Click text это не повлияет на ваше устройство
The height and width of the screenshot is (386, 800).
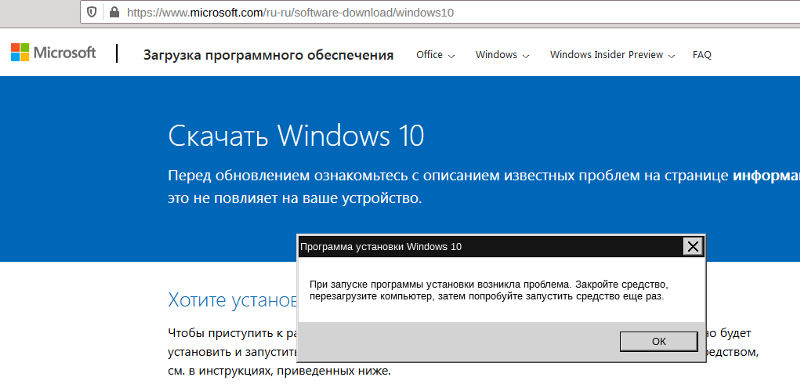click(295, 198)
